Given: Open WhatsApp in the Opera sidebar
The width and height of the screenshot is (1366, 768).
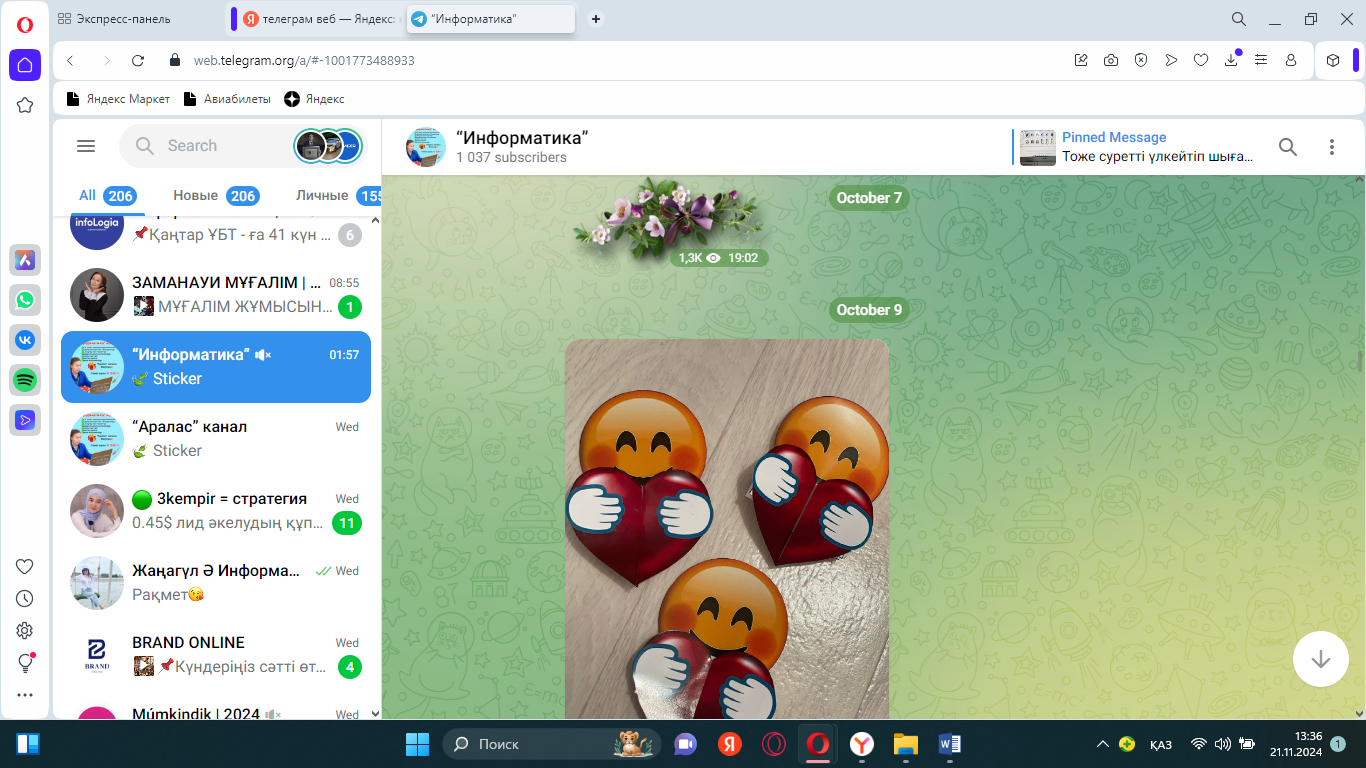Looking at the screenshot, I should [x=25, y=300].
